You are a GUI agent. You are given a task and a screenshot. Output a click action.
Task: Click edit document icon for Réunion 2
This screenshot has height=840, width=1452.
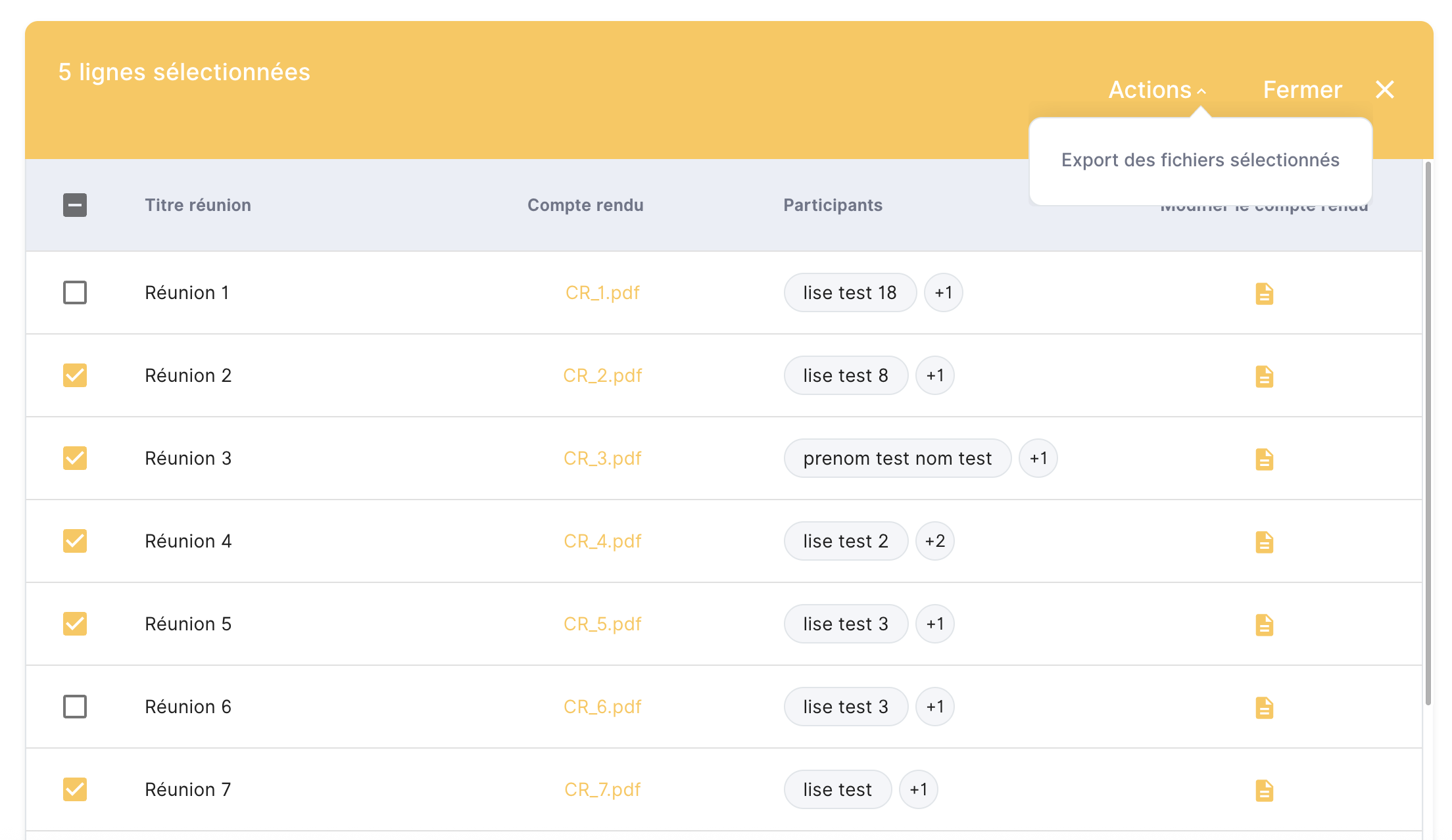pos(1264,376)
